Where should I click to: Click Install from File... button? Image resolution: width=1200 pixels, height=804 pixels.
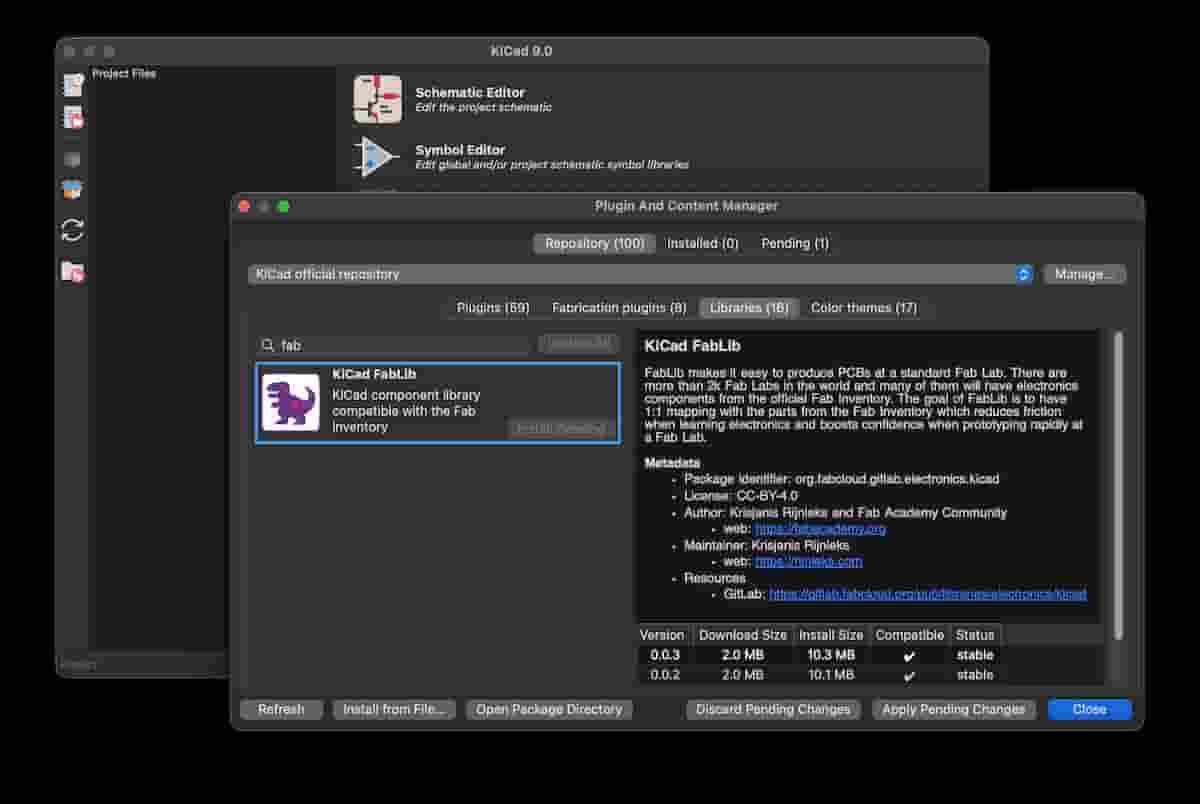[x=394, y=709]
